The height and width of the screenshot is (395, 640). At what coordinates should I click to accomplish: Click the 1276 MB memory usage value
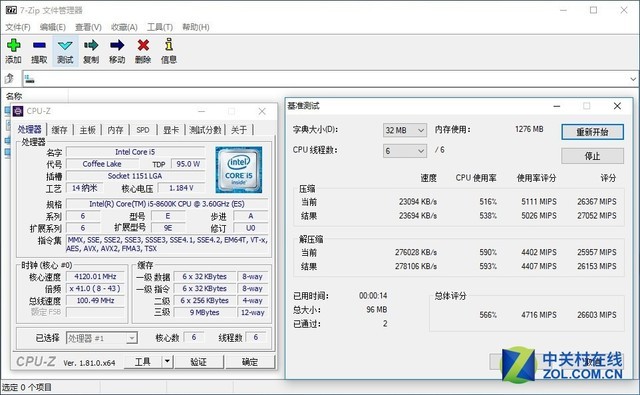pyautogui.click(x=529, y=129)
